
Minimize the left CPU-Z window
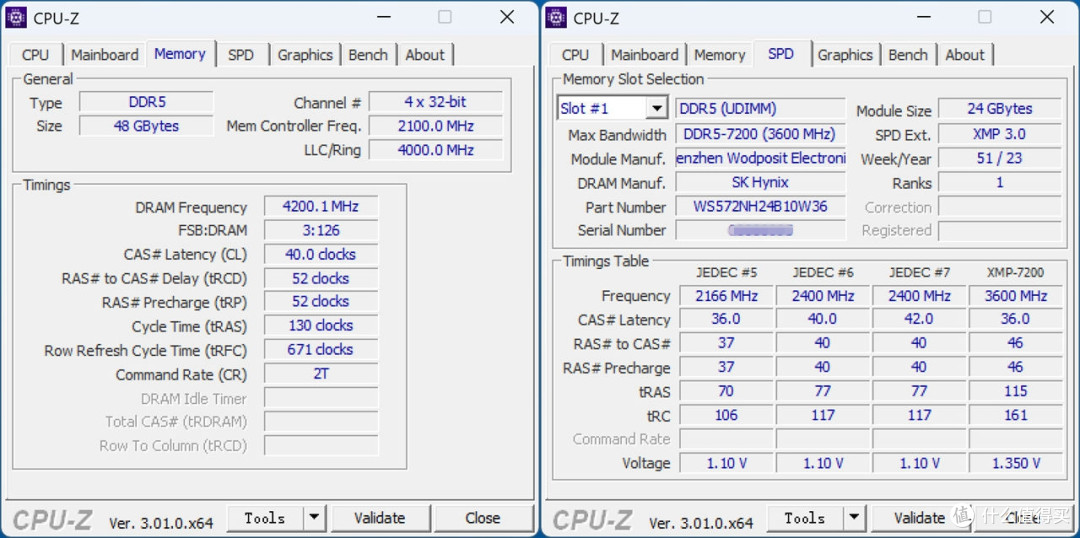point(383,17)
